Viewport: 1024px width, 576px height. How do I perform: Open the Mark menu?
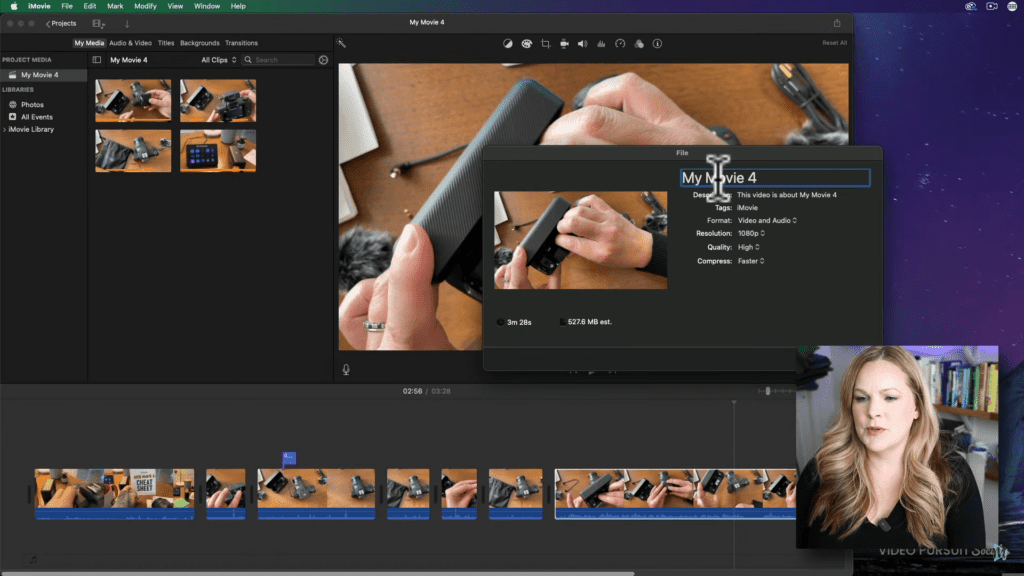(115, 6)
